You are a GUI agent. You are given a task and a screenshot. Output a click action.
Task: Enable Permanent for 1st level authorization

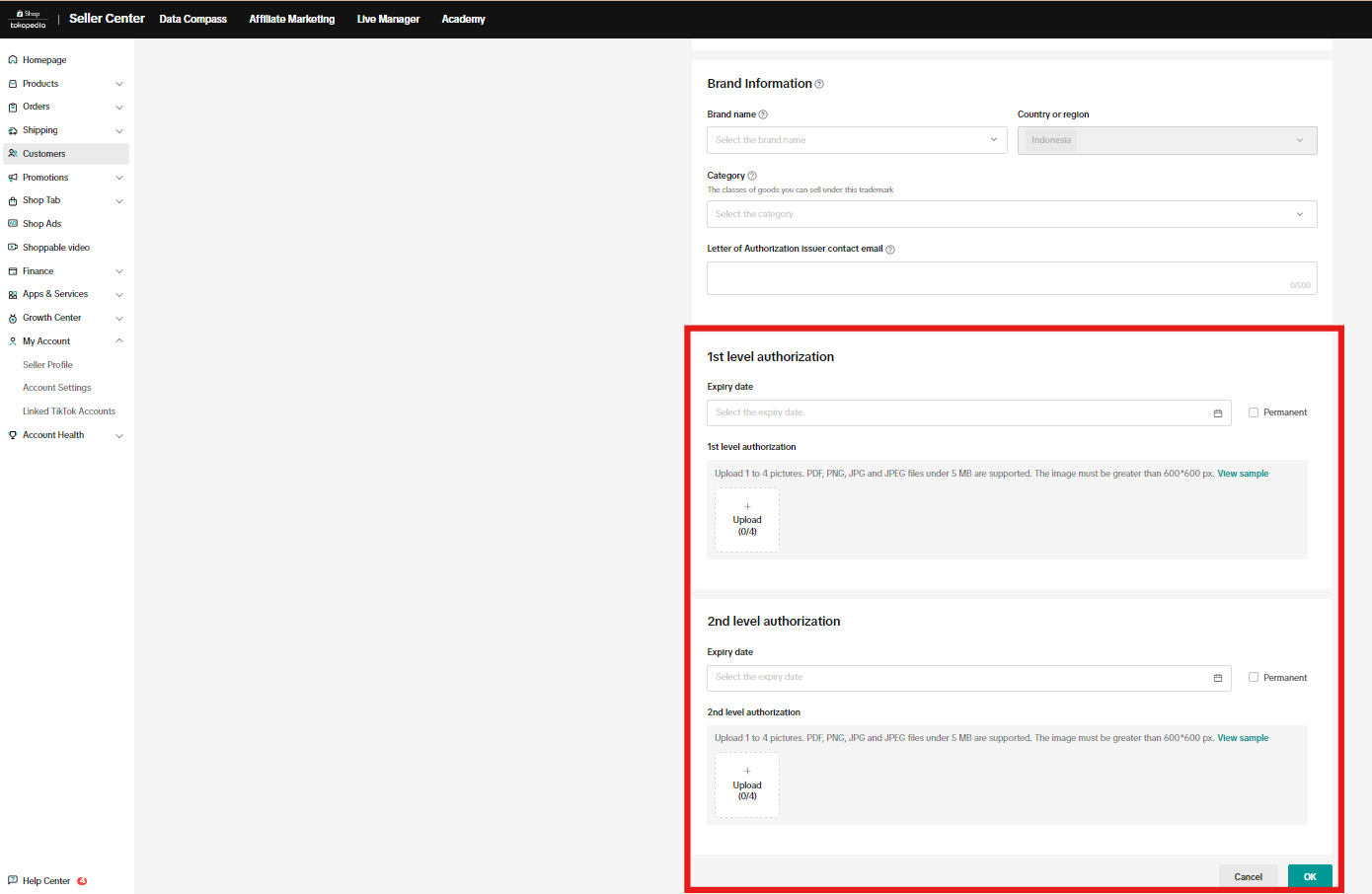(1254, 412)
